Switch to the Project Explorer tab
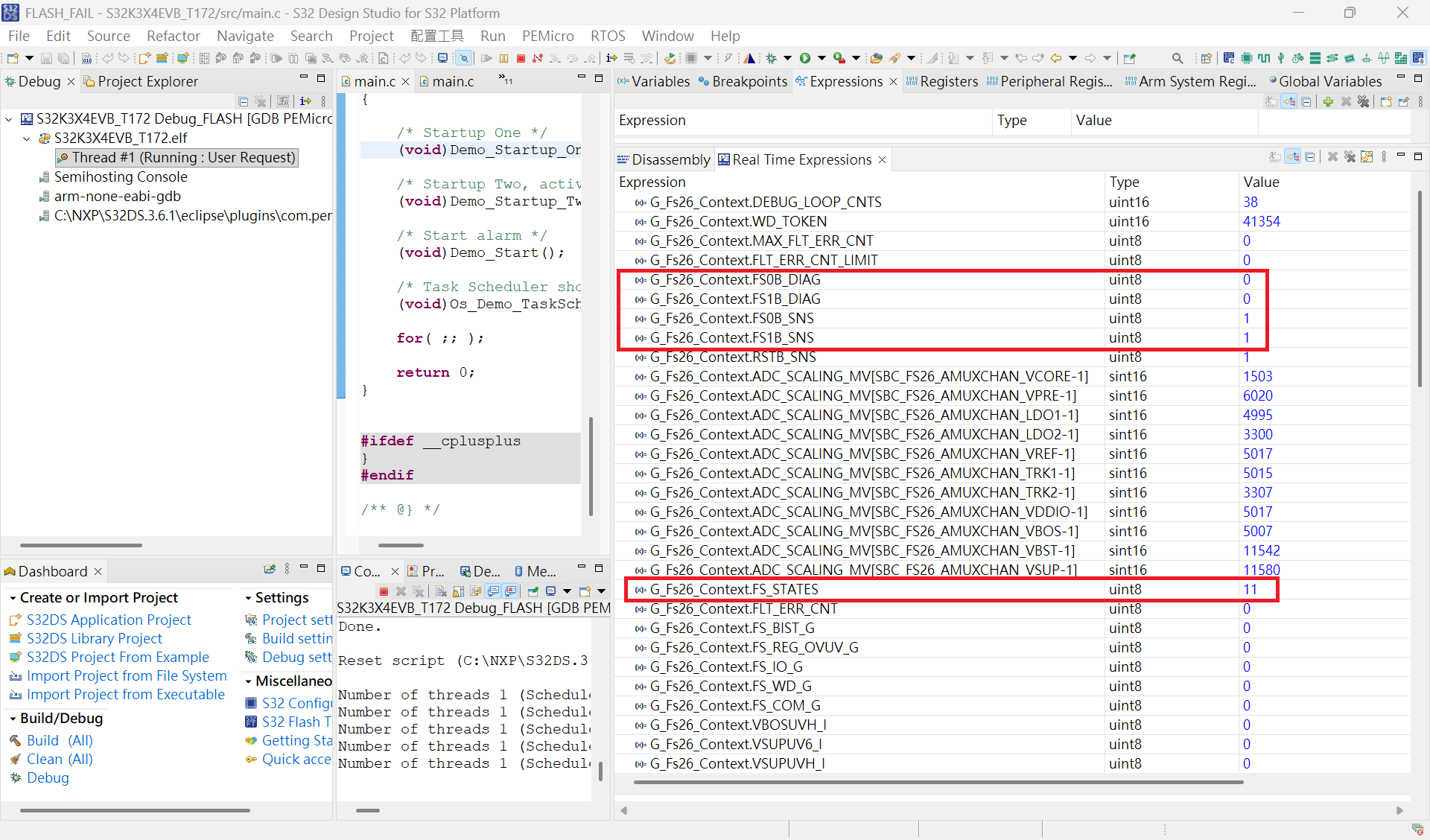The height and width of the screenshot is (840, 1430). click(141, 81)
